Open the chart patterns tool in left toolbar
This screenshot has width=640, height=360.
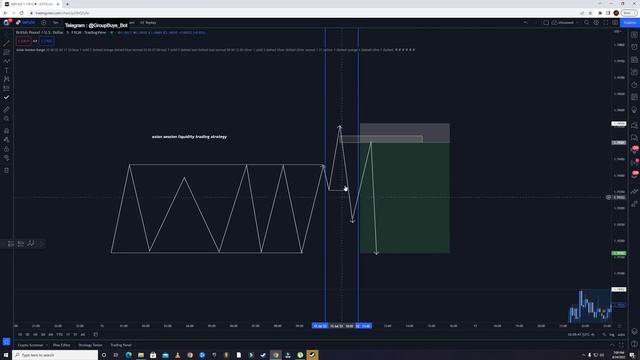(6, 79)
